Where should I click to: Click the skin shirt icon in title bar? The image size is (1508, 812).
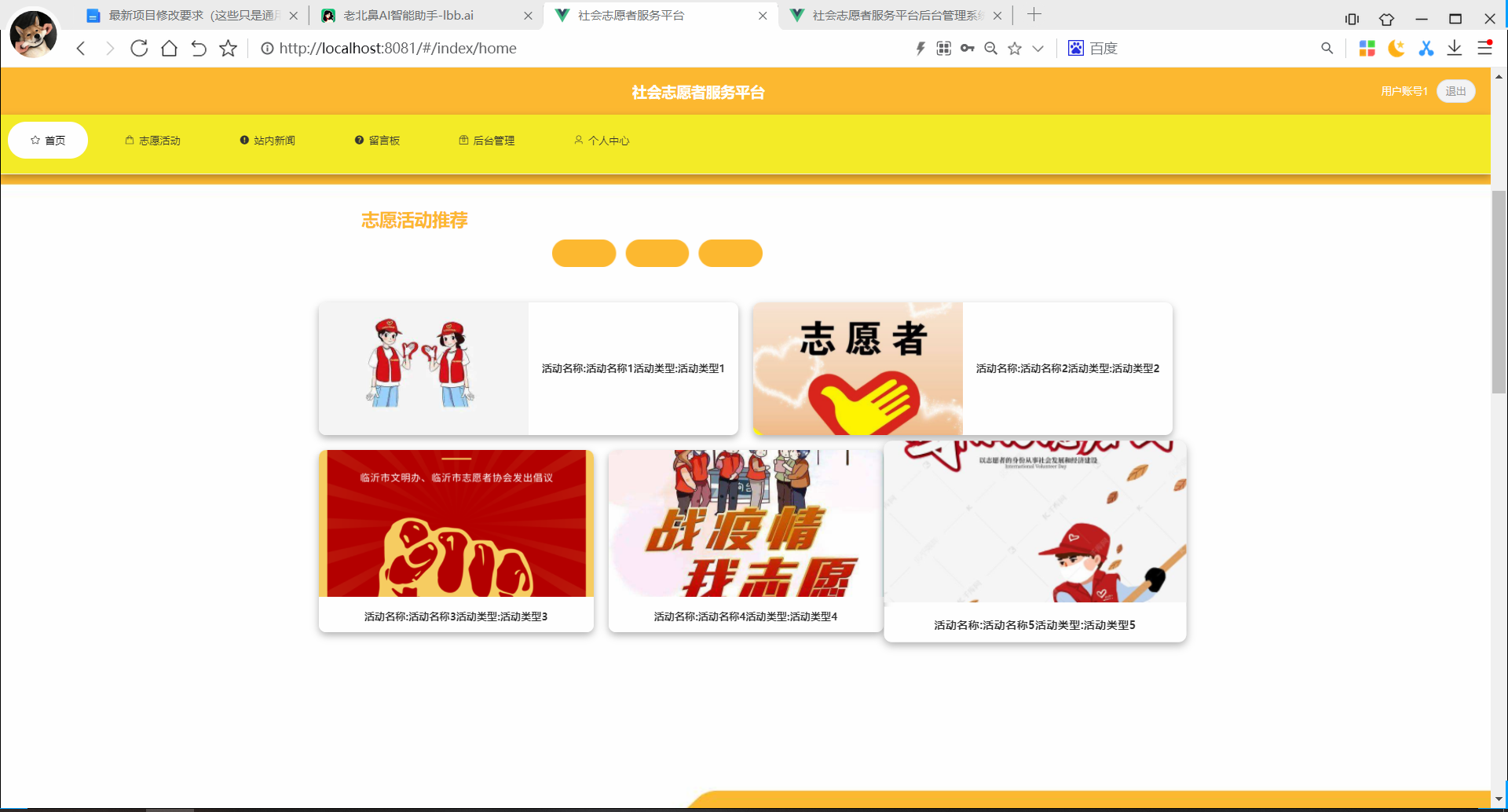pyautogui.click(x=1386, y=19)
